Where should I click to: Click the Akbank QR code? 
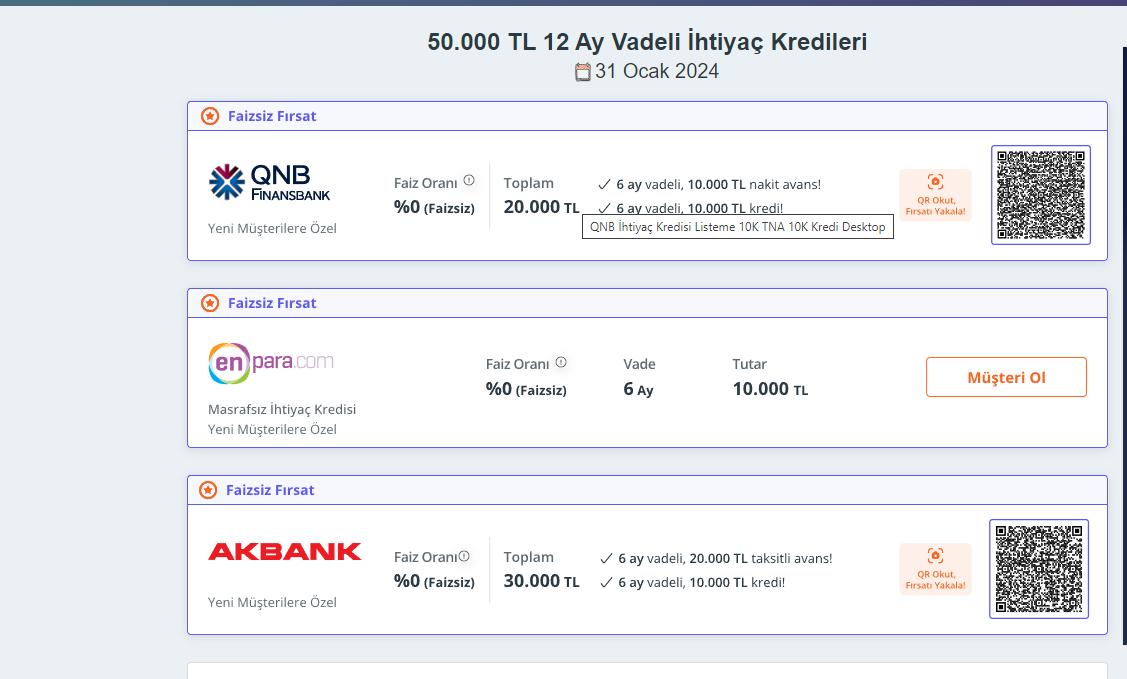pyautogui.click(x=1039, y=568)
